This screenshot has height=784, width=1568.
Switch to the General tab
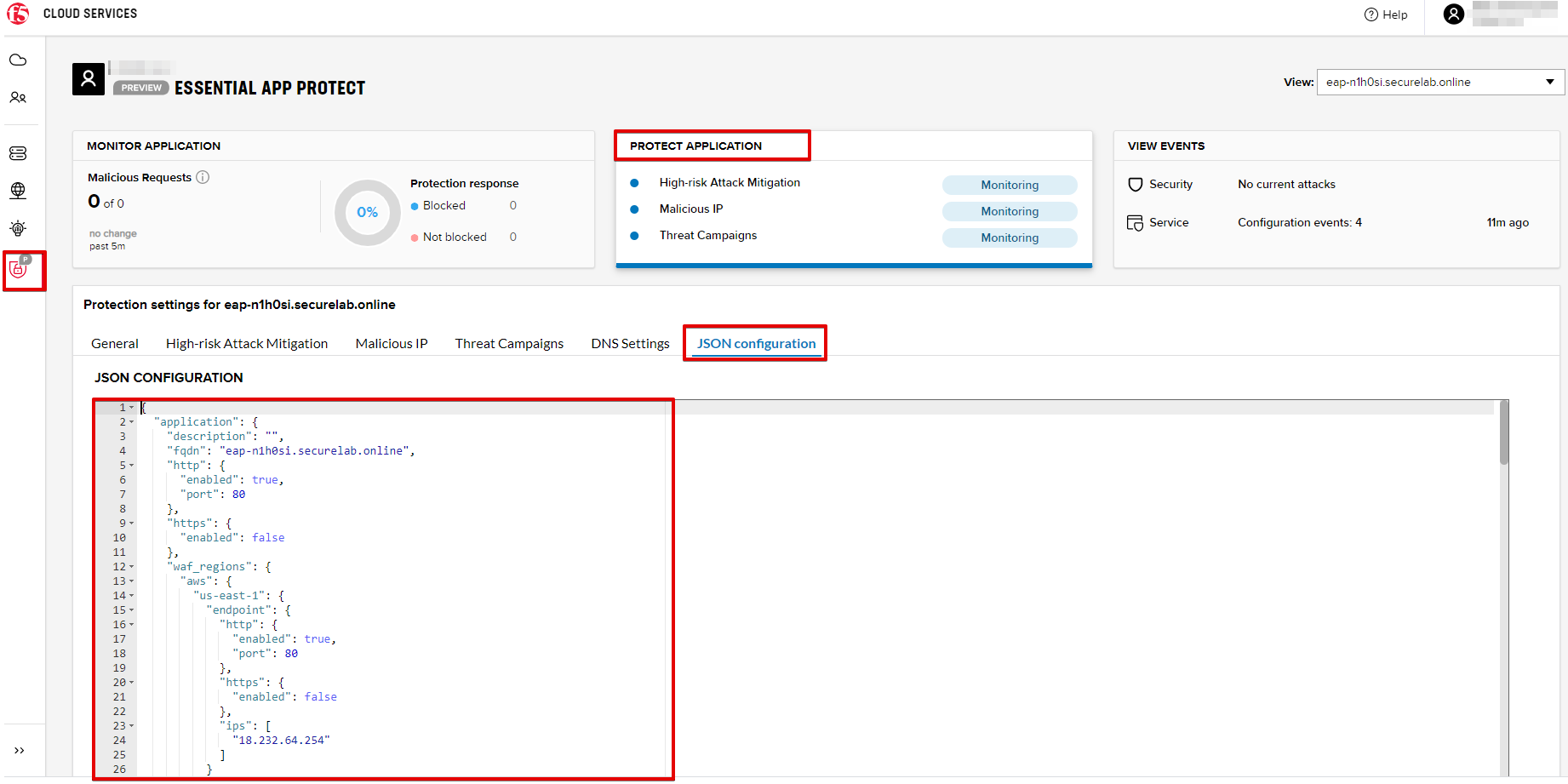point(115,344)
